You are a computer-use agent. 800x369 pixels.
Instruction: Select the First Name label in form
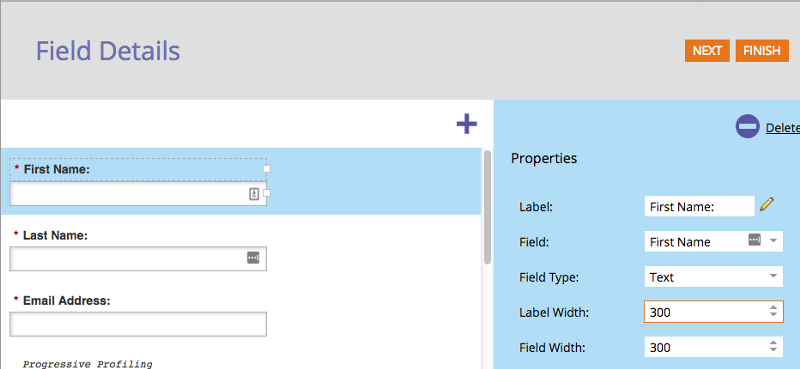click(57, 169)
